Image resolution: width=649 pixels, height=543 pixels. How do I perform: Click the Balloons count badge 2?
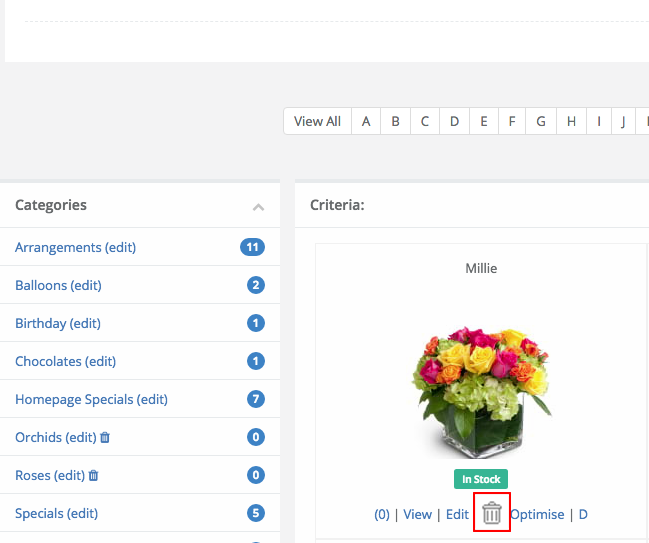click(256, 285)
